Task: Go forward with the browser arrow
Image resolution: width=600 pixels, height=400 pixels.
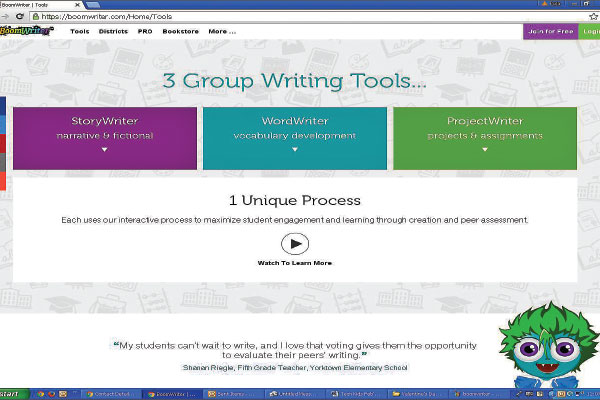Action: [5, 16]
